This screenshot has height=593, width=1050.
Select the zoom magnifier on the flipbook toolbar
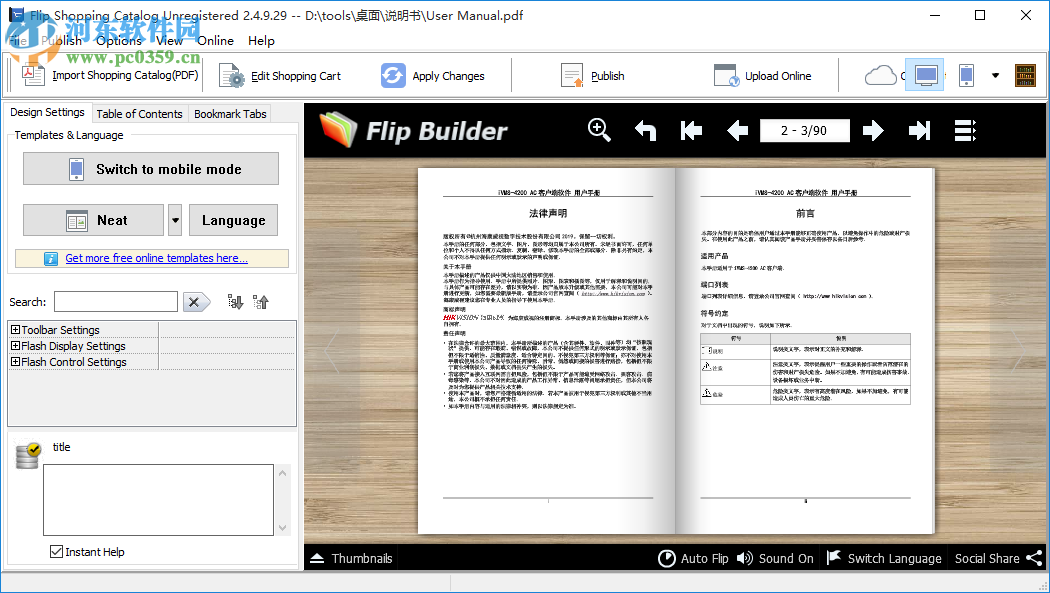point(595,130)
